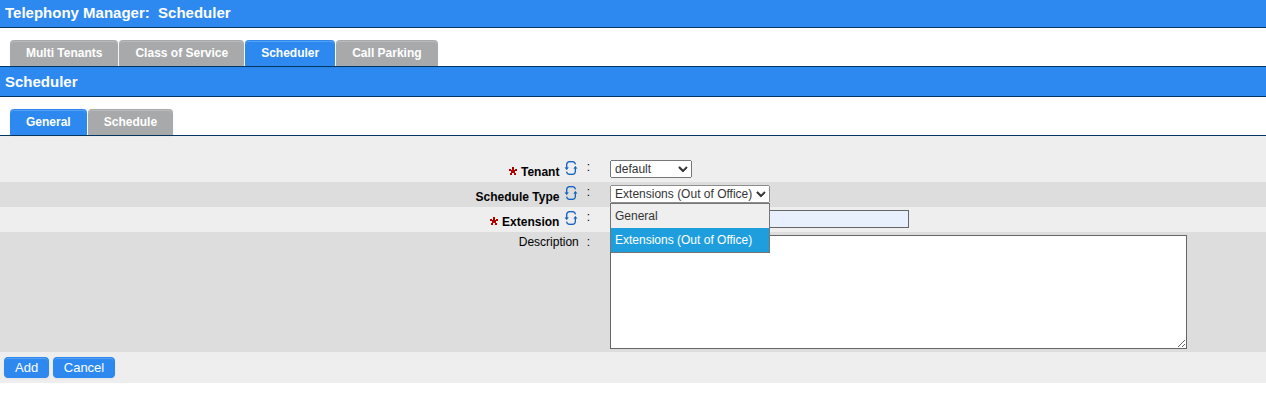Collapse the Schedule Type dropdown

tap(690, 194)
